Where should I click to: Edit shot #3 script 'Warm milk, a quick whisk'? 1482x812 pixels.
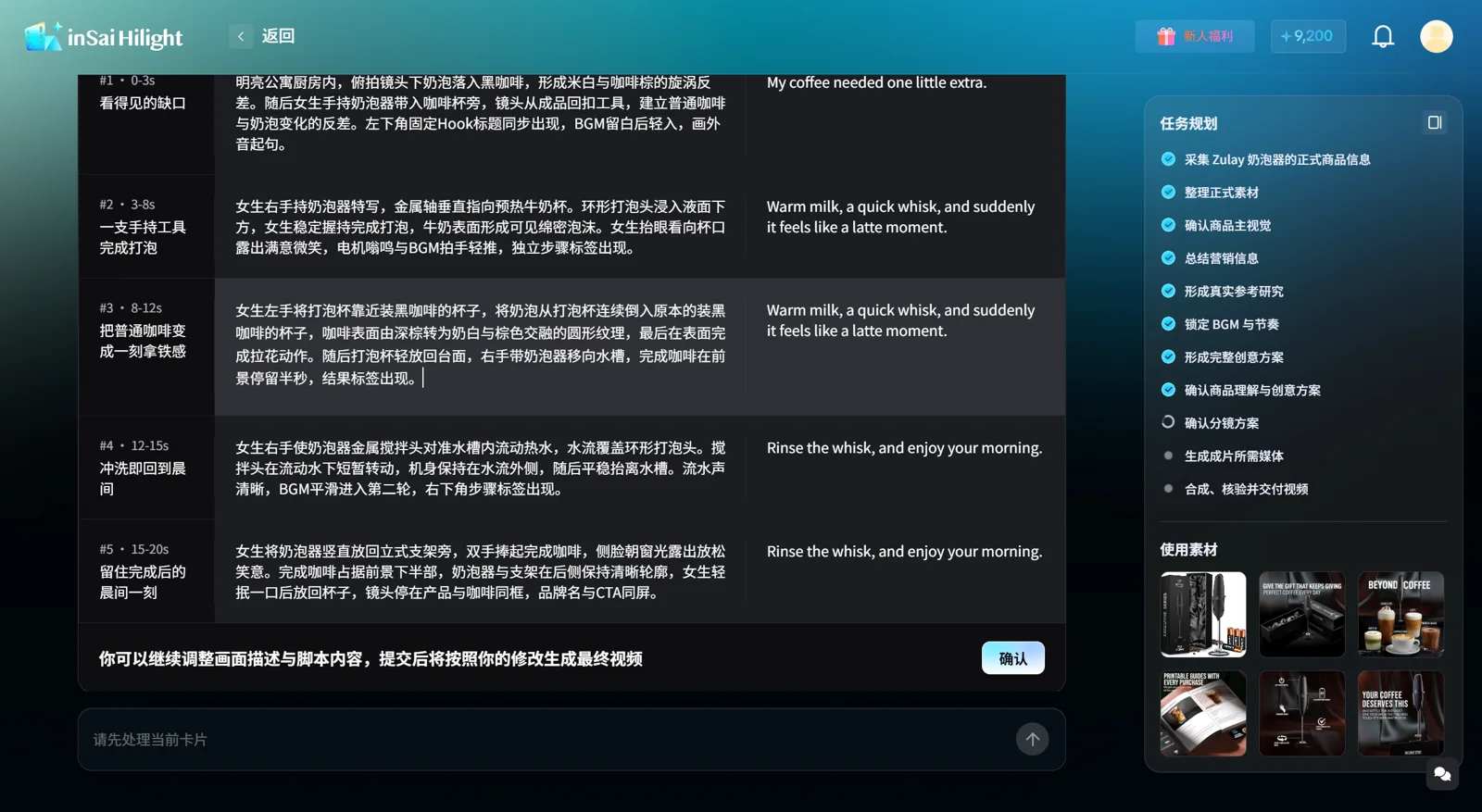coord(900,320)
